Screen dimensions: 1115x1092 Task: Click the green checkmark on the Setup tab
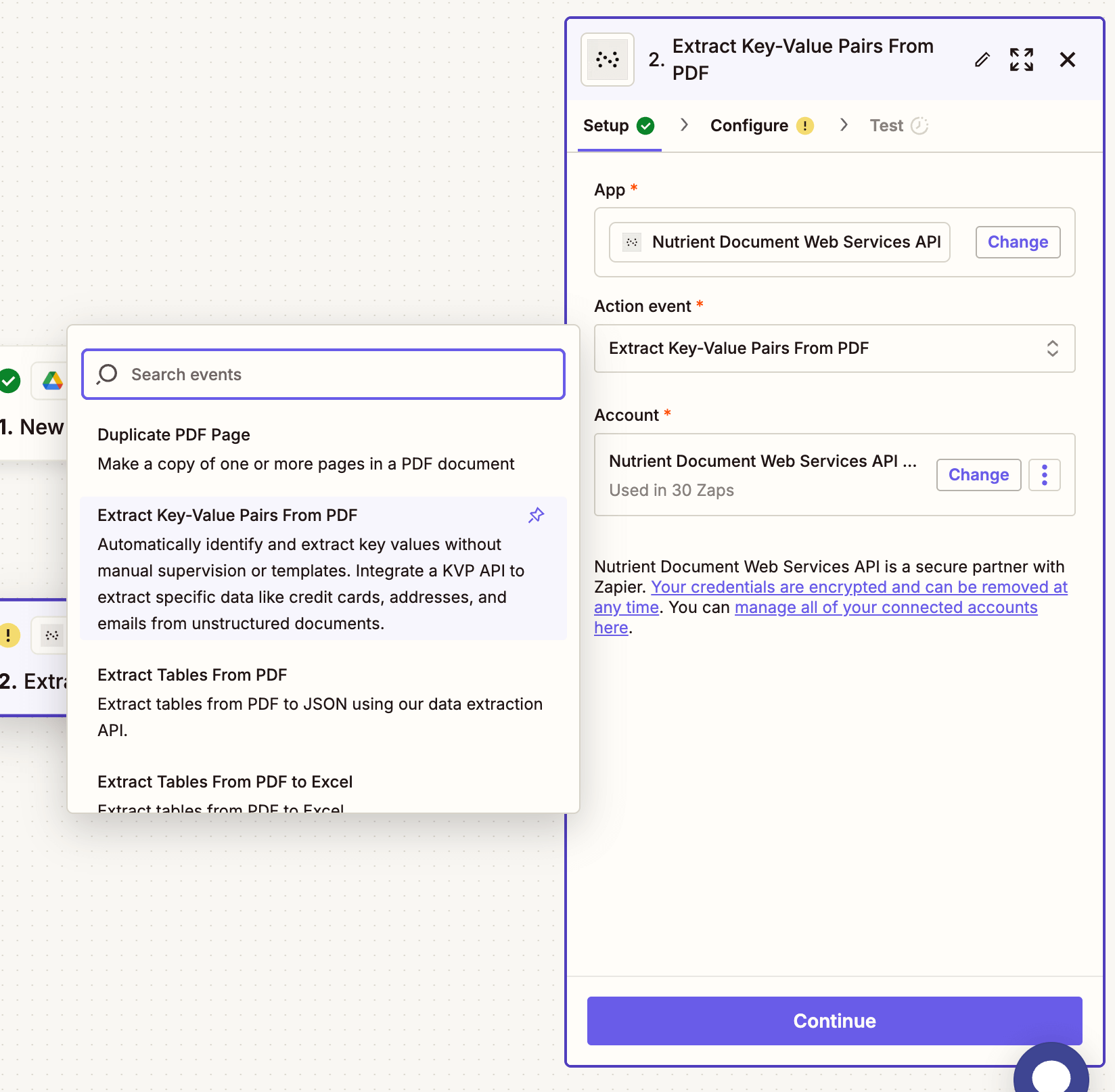[645, 126]
